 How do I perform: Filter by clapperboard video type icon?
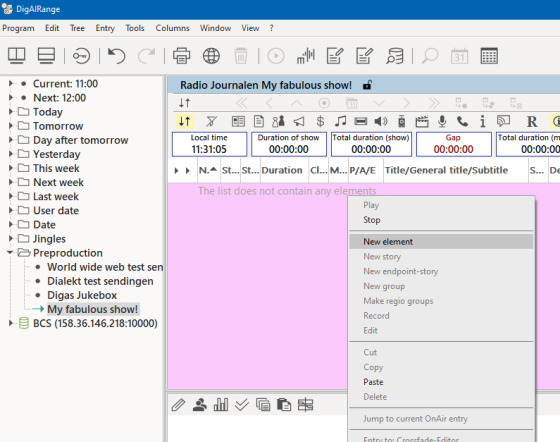[x=422, y=122]
